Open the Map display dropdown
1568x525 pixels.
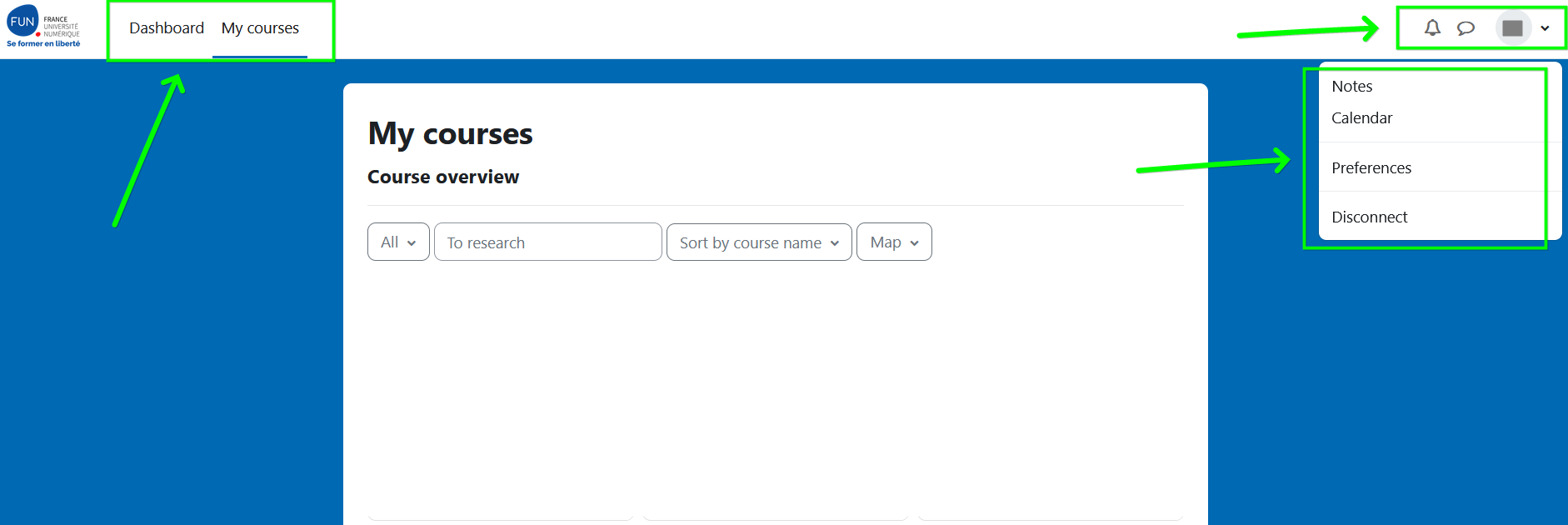pos(893,242)
